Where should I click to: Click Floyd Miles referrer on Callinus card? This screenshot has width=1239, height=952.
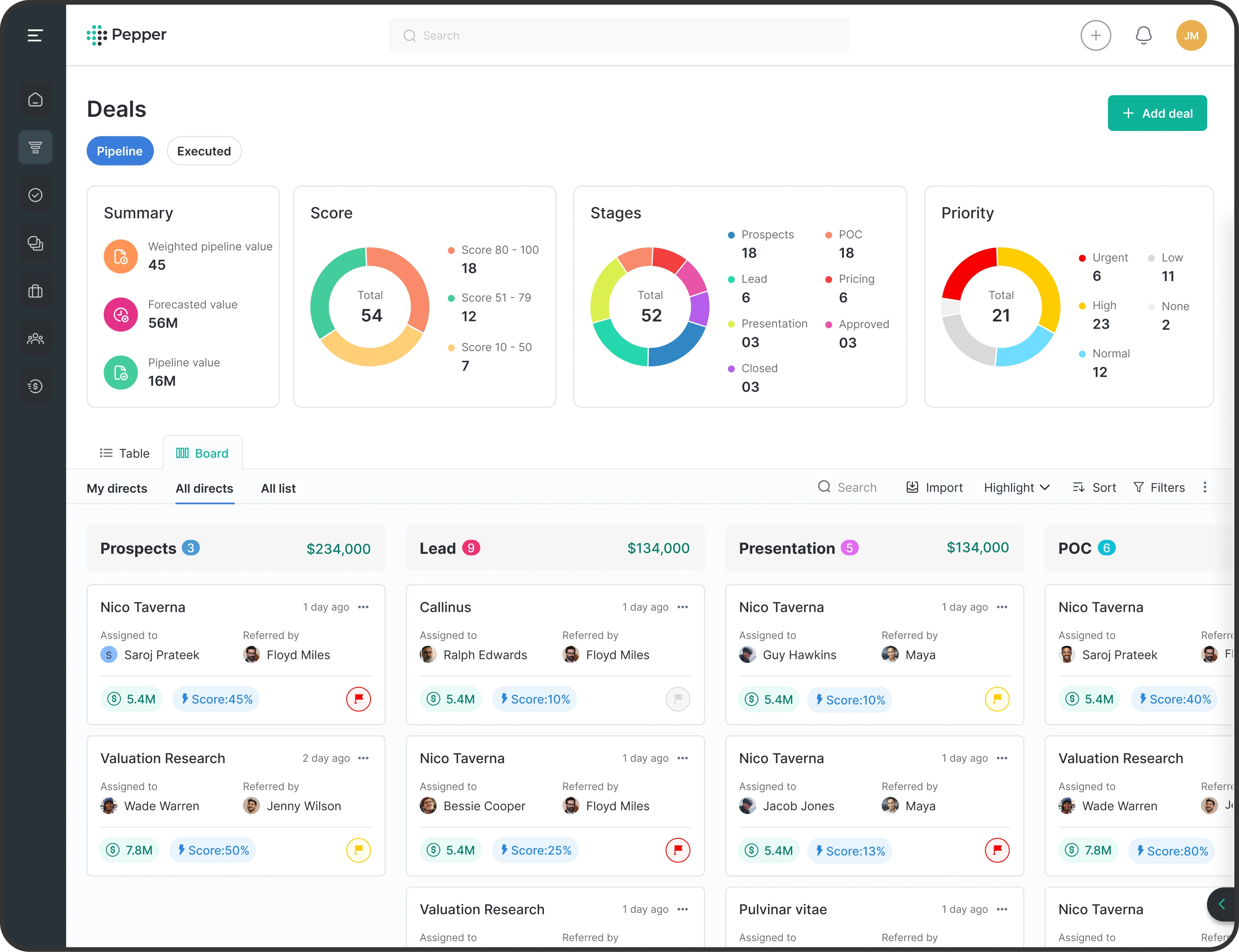click(606, 654)
